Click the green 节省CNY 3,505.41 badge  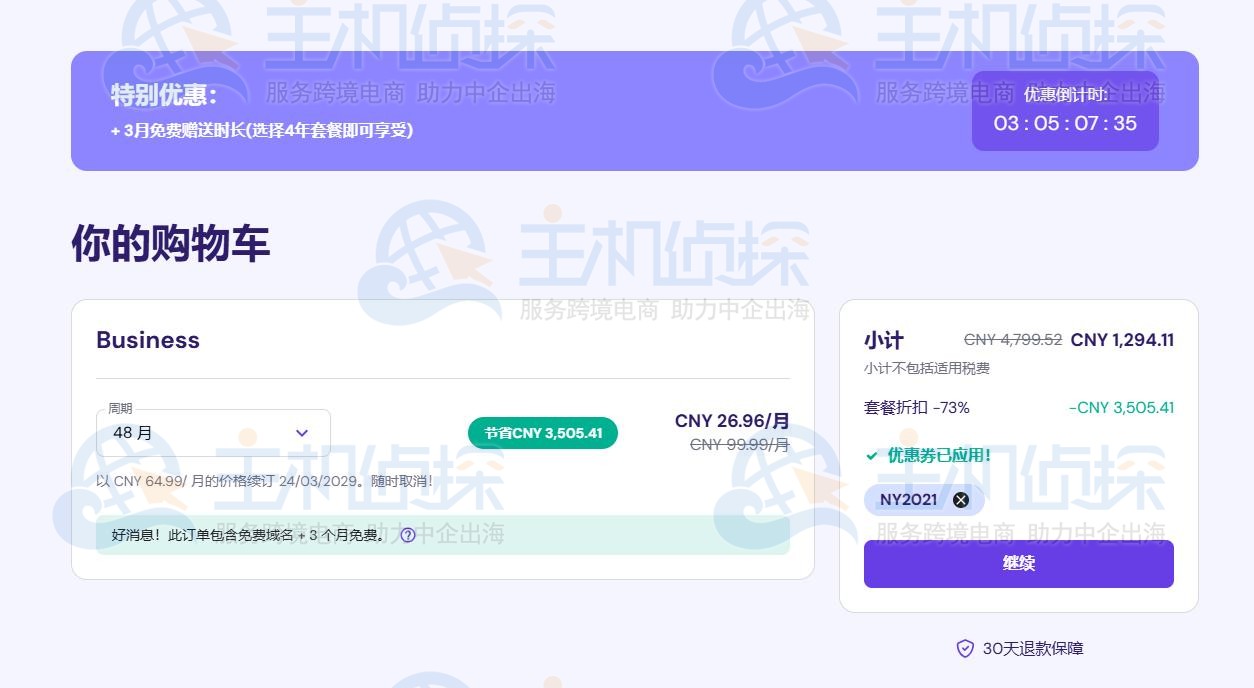(x=543, y=433)
